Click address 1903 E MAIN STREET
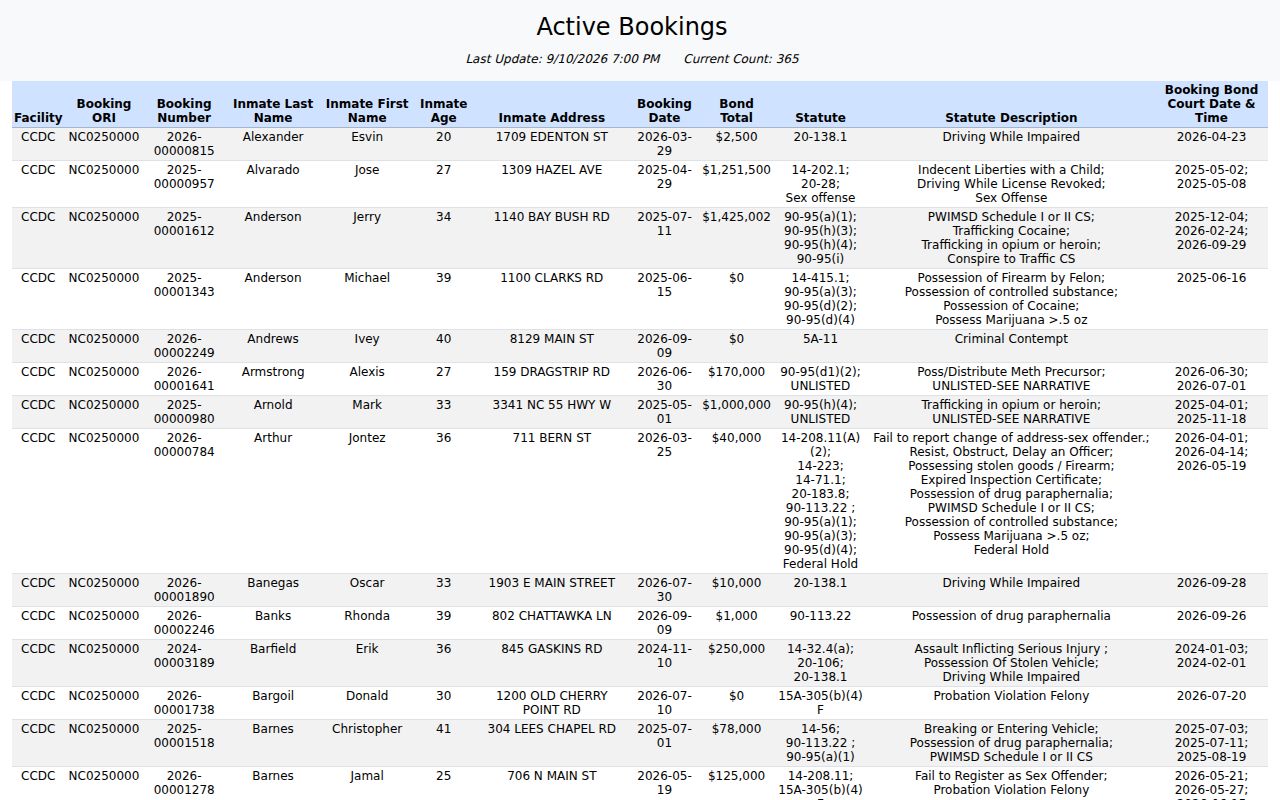1280x800 pixels. click(x=552, y=583)
